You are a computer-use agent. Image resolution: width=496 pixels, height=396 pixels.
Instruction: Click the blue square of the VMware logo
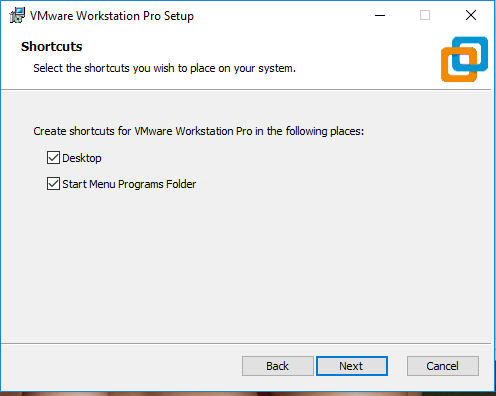pyautogui.click(x=470, y=54)
